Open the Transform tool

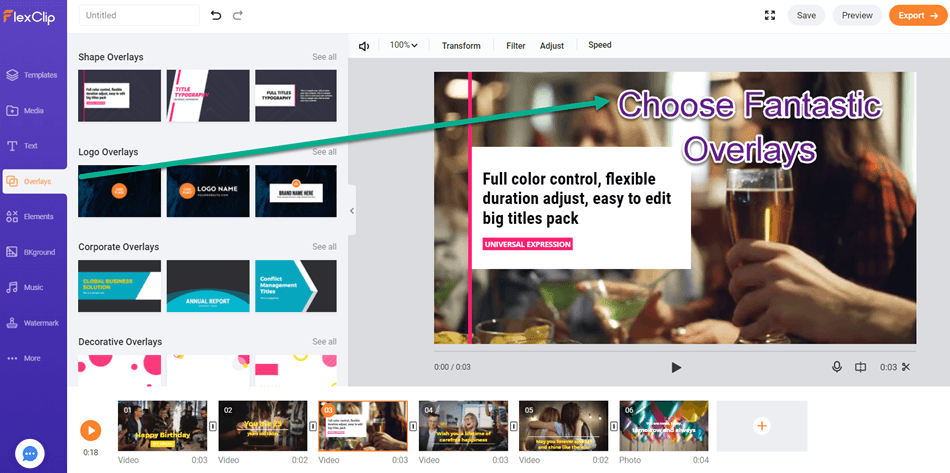[461, 45]
